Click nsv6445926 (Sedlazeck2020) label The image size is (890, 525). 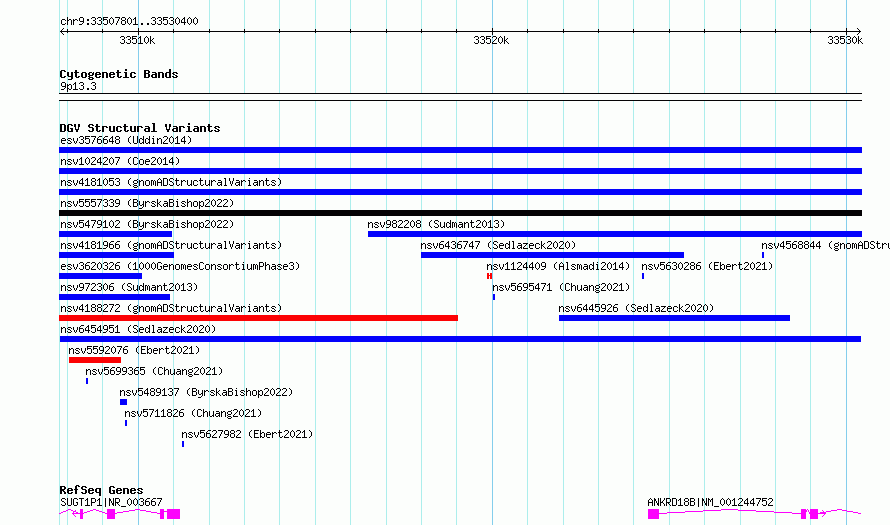[x=636, y=308]
